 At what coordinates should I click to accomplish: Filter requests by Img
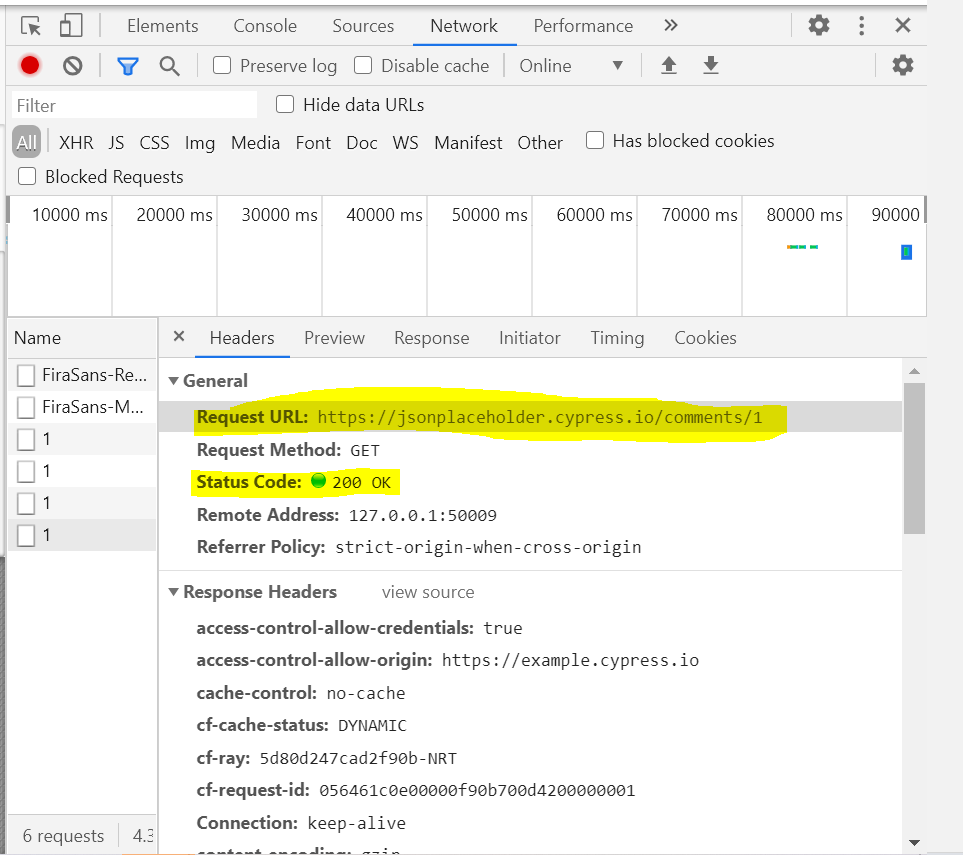tap(200, 142)
